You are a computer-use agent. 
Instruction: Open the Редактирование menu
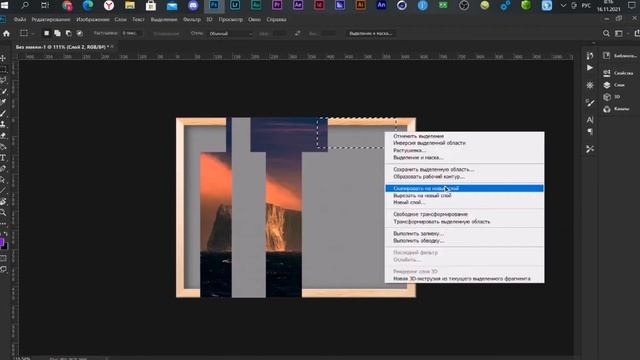[x=51, y=19]
